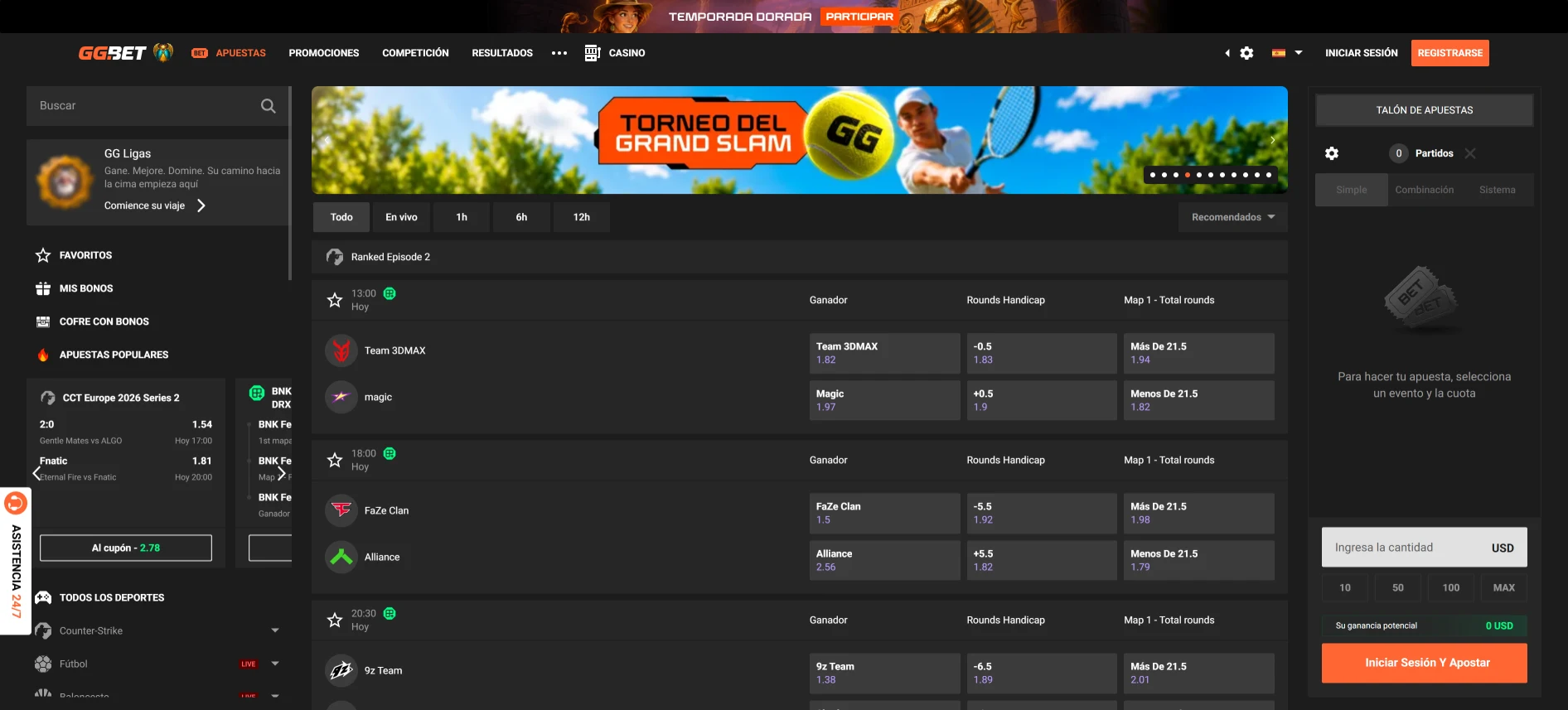Select the En vivo filter tab
Screen dimensions: 1568x710
click(x=401, y=217)
